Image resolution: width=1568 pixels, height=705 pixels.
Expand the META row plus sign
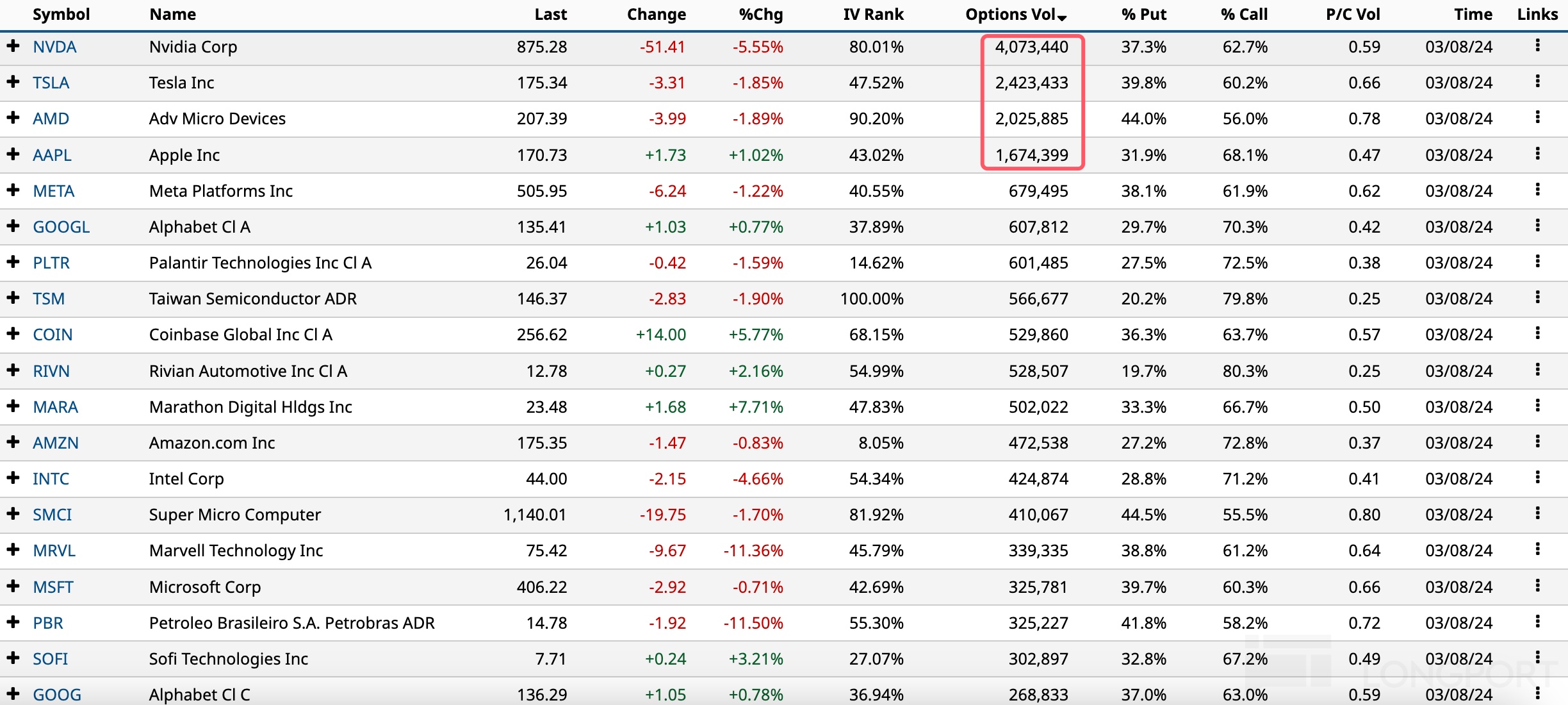coord(13,190)
